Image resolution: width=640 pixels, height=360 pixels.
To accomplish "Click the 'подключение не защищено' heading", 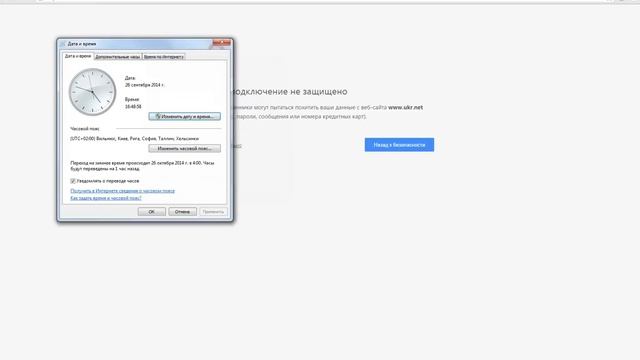I will coord(291,92).
